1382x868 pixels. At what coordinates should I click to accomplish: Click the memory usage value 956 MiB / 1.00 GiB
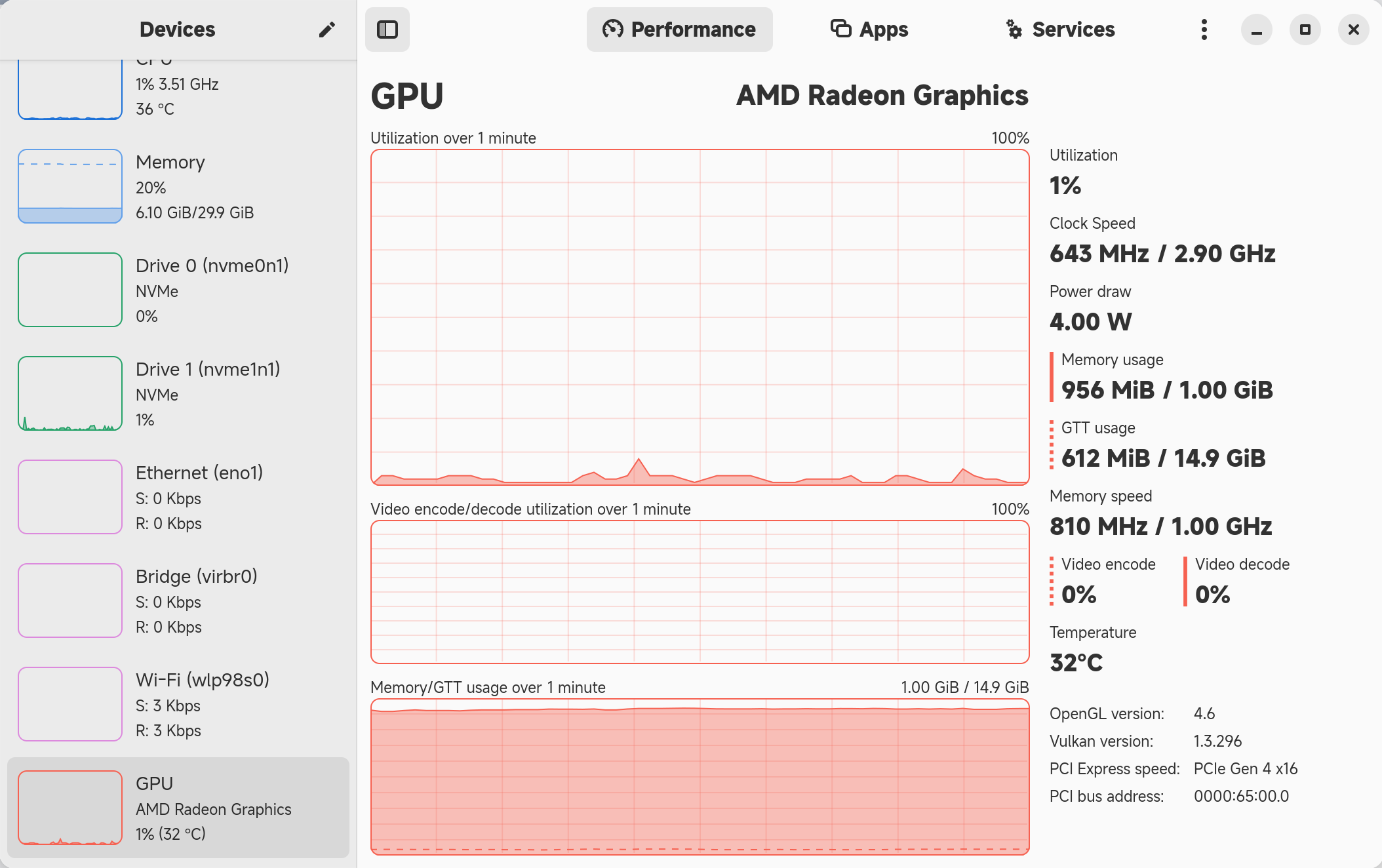1167,390
